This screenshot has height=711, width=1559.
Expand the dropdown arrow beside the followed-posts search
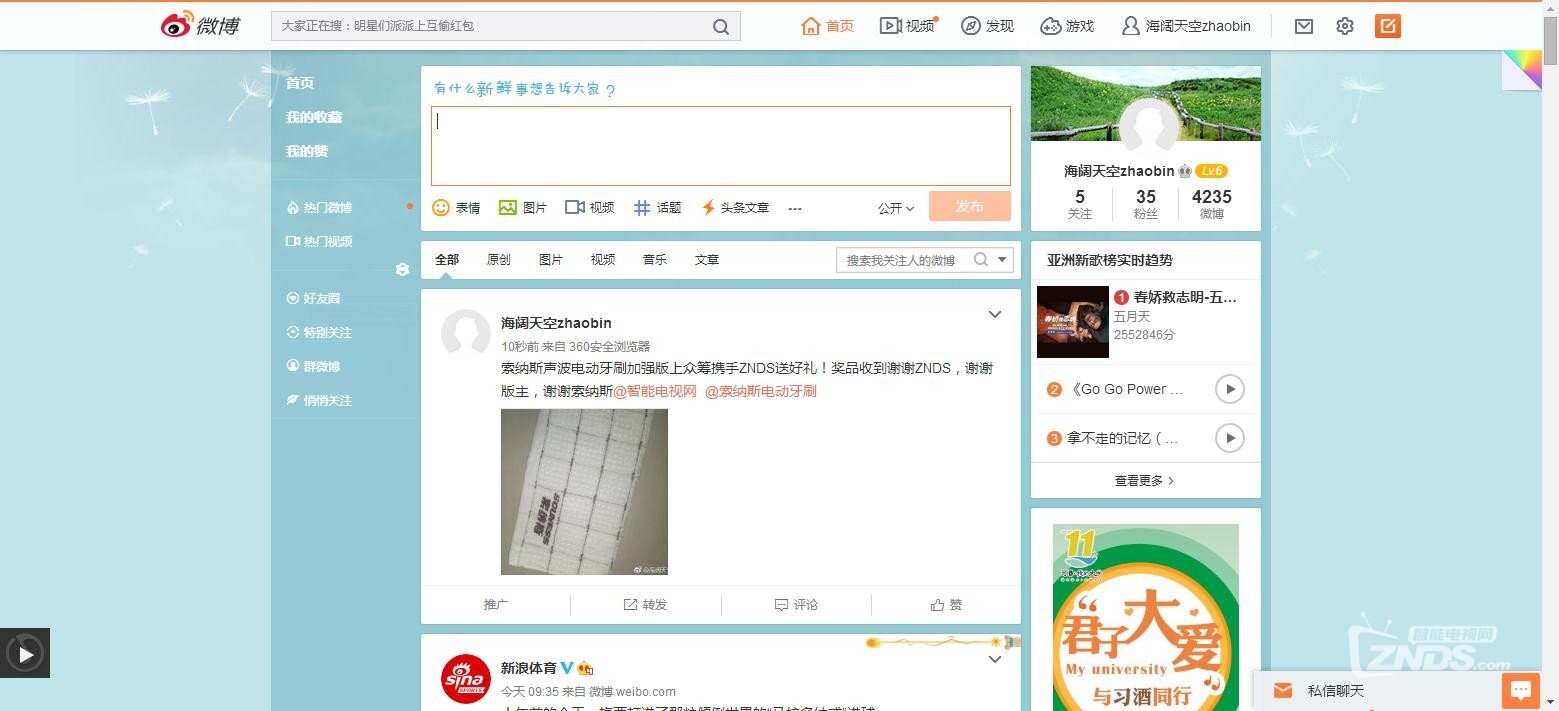tap(1004, 260)
